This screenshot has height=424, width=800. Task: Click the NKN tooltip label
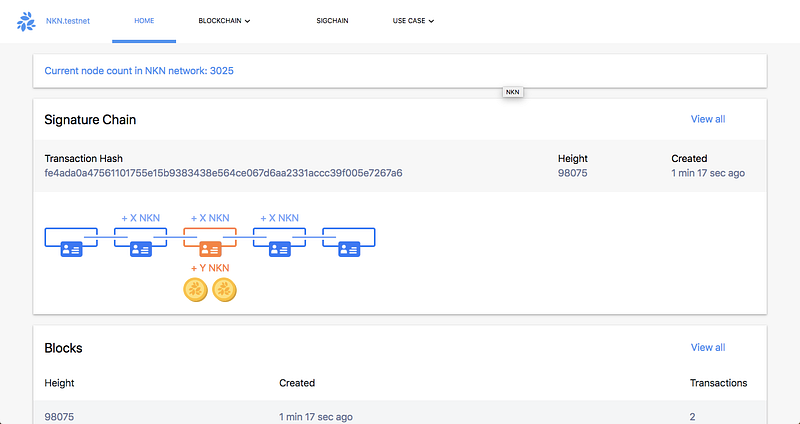click(512, 92)
